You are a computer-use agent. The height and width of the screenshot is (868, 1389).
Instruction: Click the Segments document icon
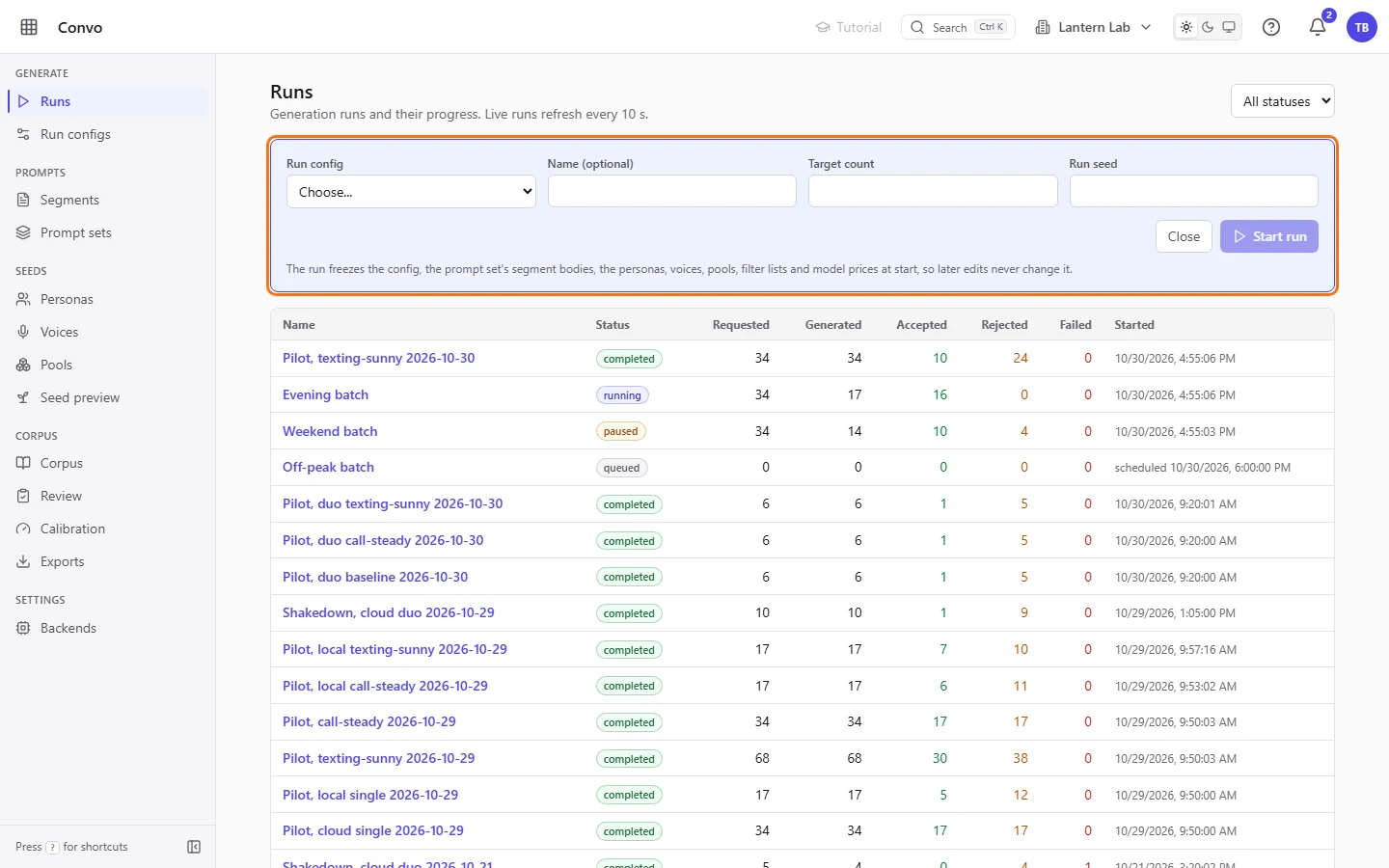pyautogui.click(x=24, y=200)
